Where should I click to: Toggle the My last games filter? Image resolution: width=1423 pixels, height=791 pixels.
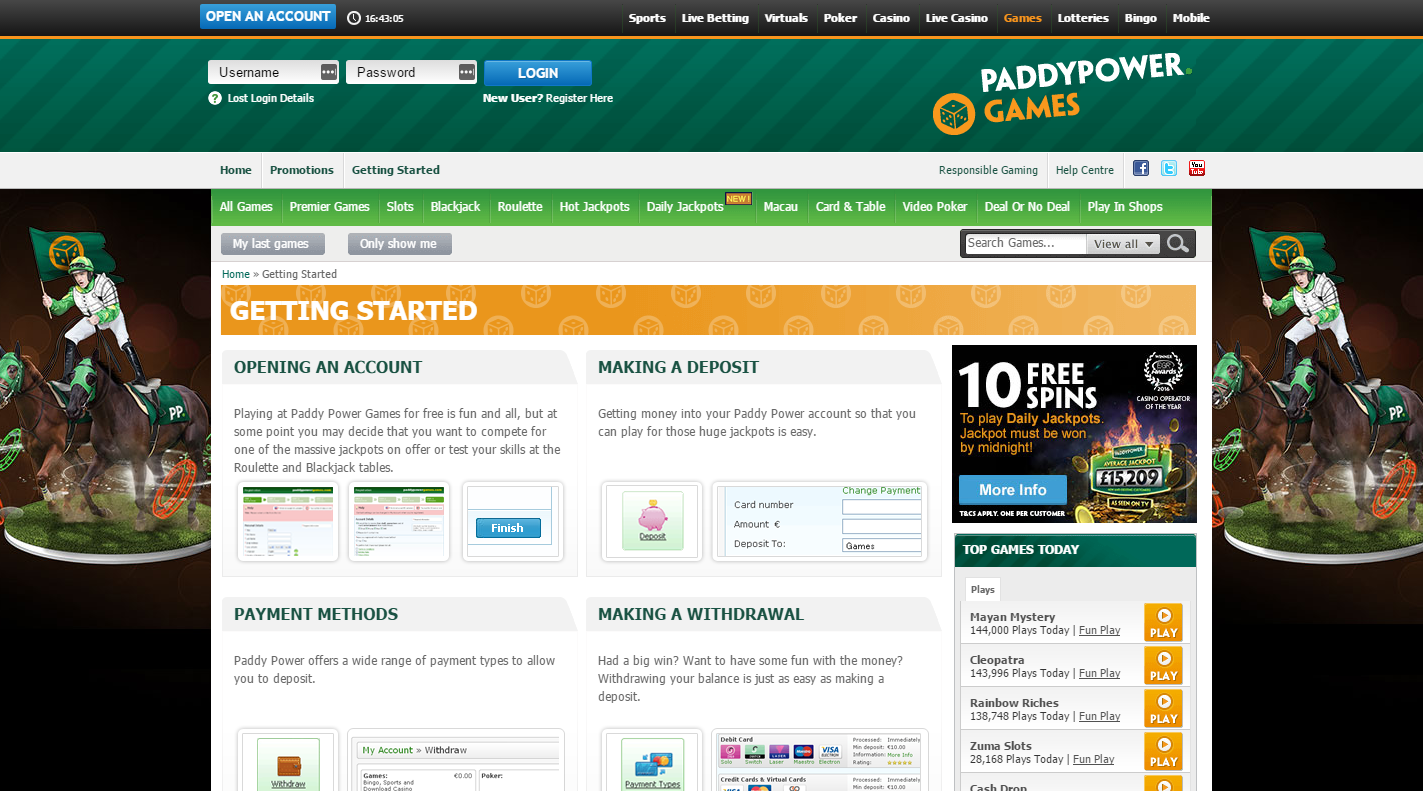tap(272, 244)
